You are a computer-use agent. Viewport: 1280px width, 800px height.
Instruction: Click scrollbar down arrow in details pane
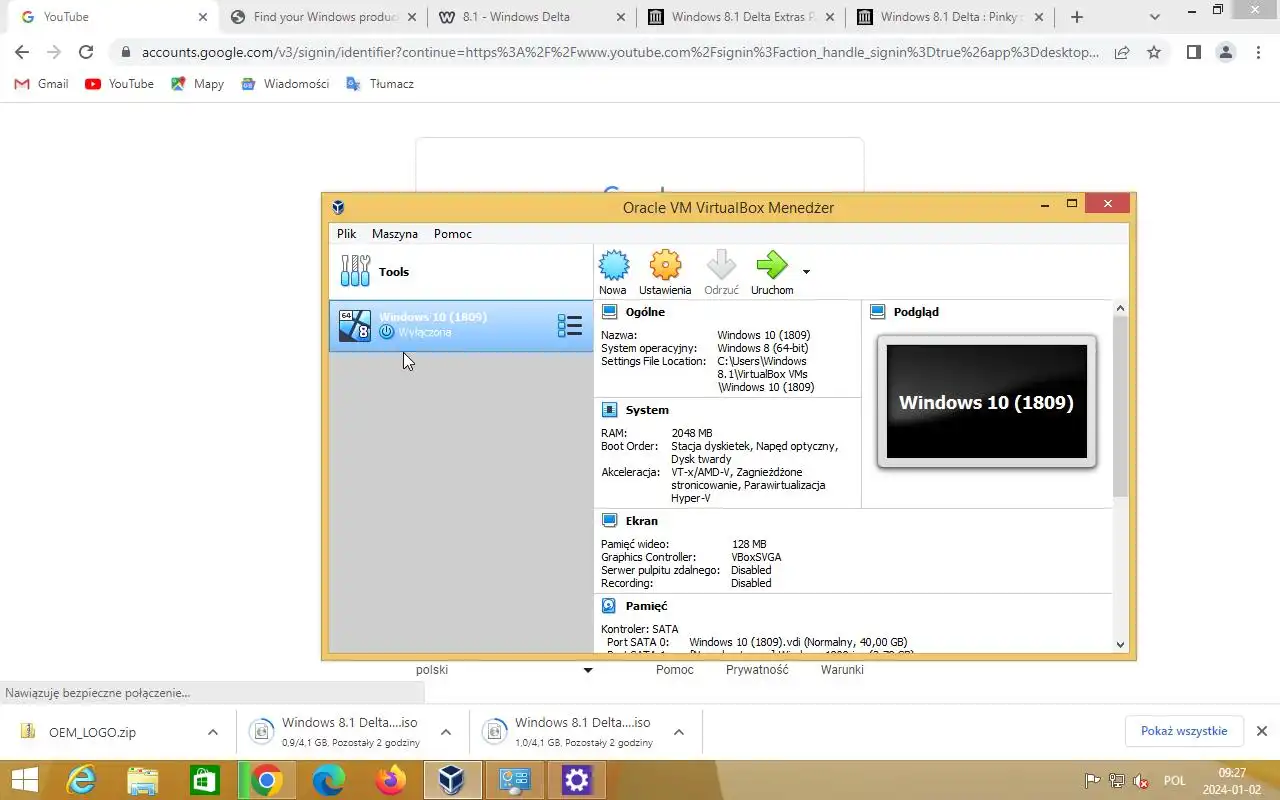tap(1120, 645)
